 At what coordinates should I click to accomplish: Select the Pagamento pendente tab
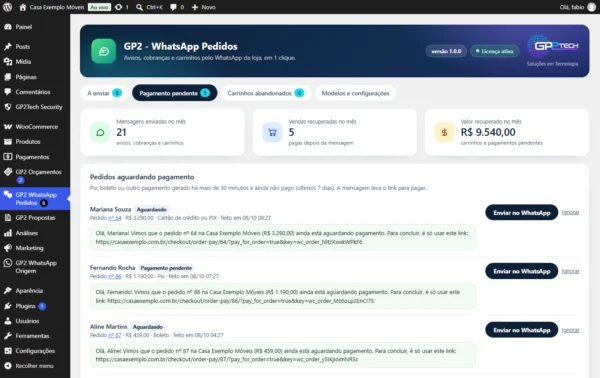point(174,93)
